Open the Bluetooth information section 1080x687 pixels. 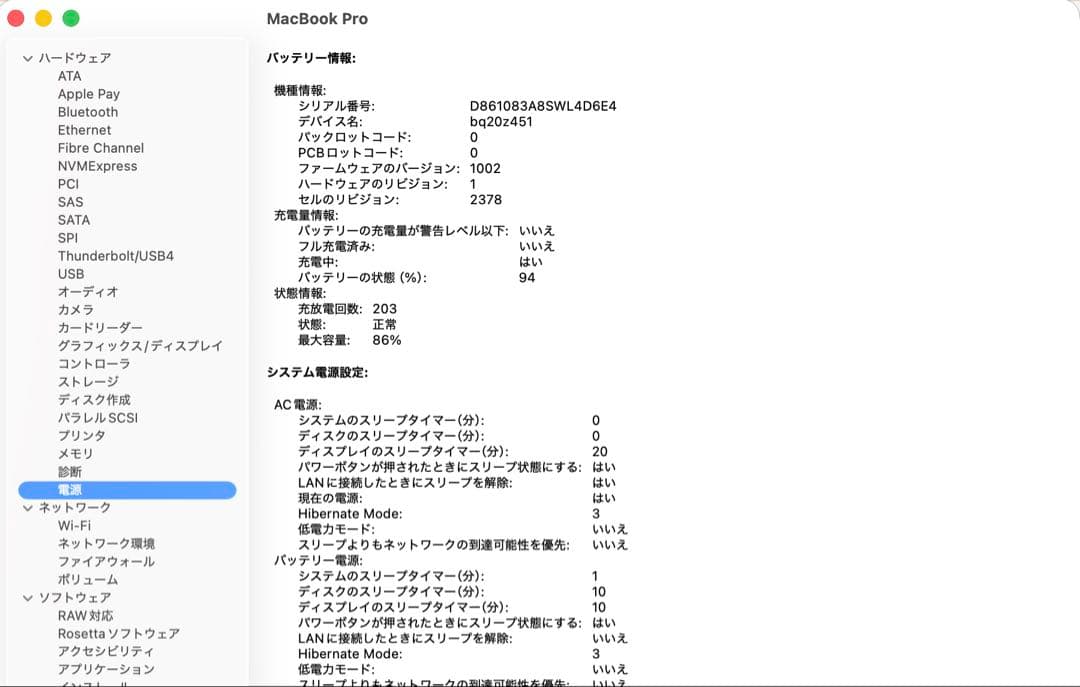[x=87, y=112]
